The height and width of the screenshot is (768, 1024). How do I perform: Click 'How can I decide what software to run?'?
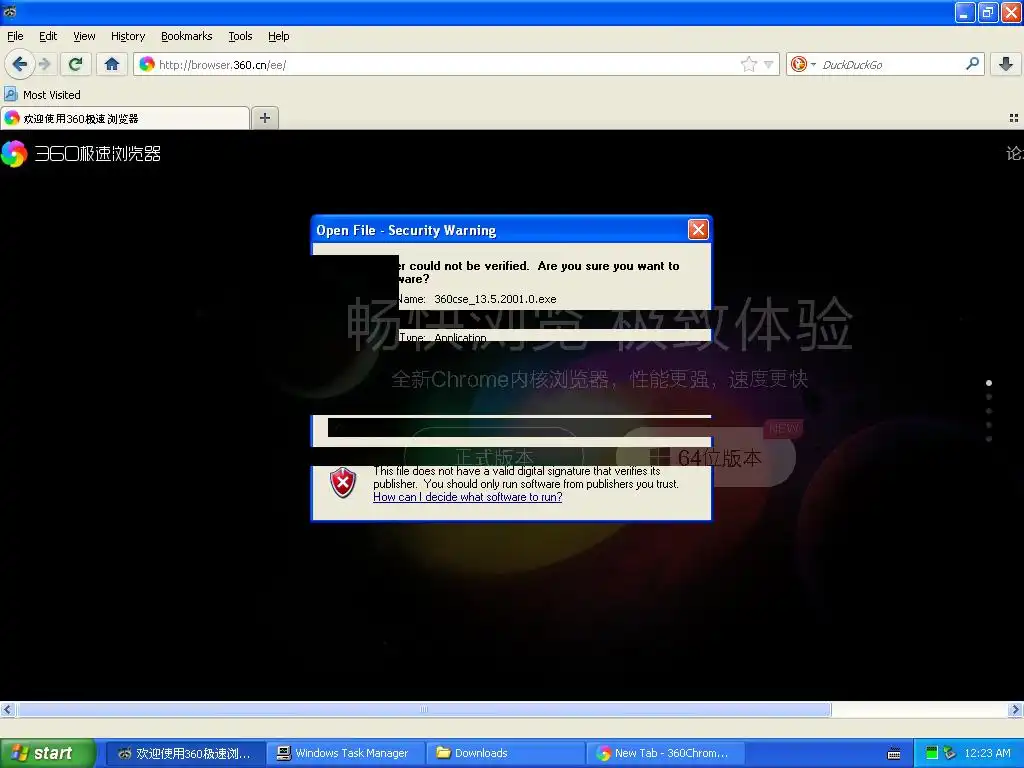tap(468, 497)
